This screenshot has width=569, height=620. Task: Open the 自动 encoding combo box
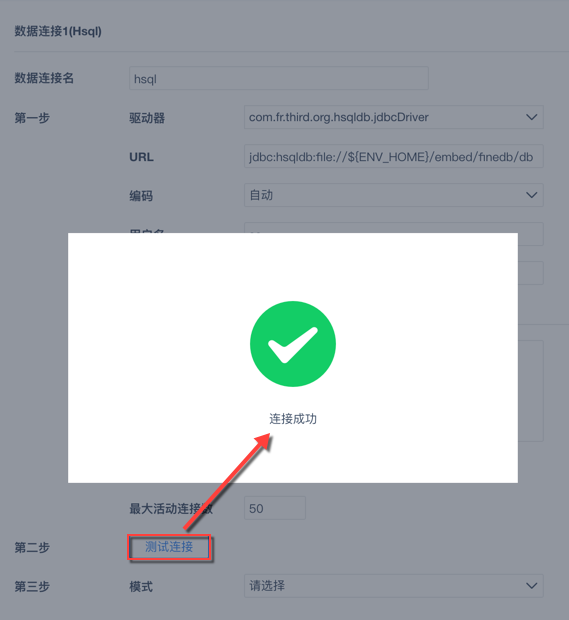pos(394,195)
